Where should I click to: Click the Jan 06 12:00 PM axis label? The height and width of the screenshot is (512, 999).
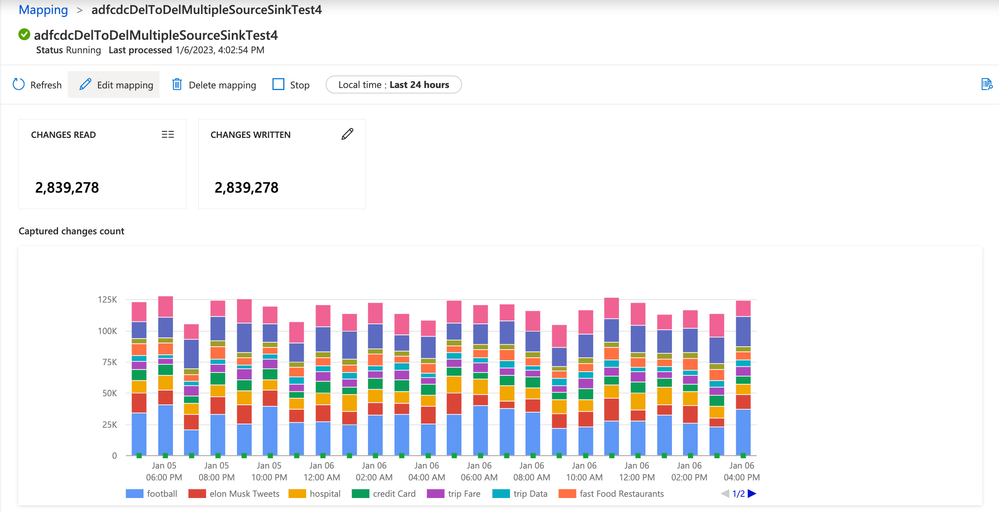pyautogui.click(x=637, y=471)
